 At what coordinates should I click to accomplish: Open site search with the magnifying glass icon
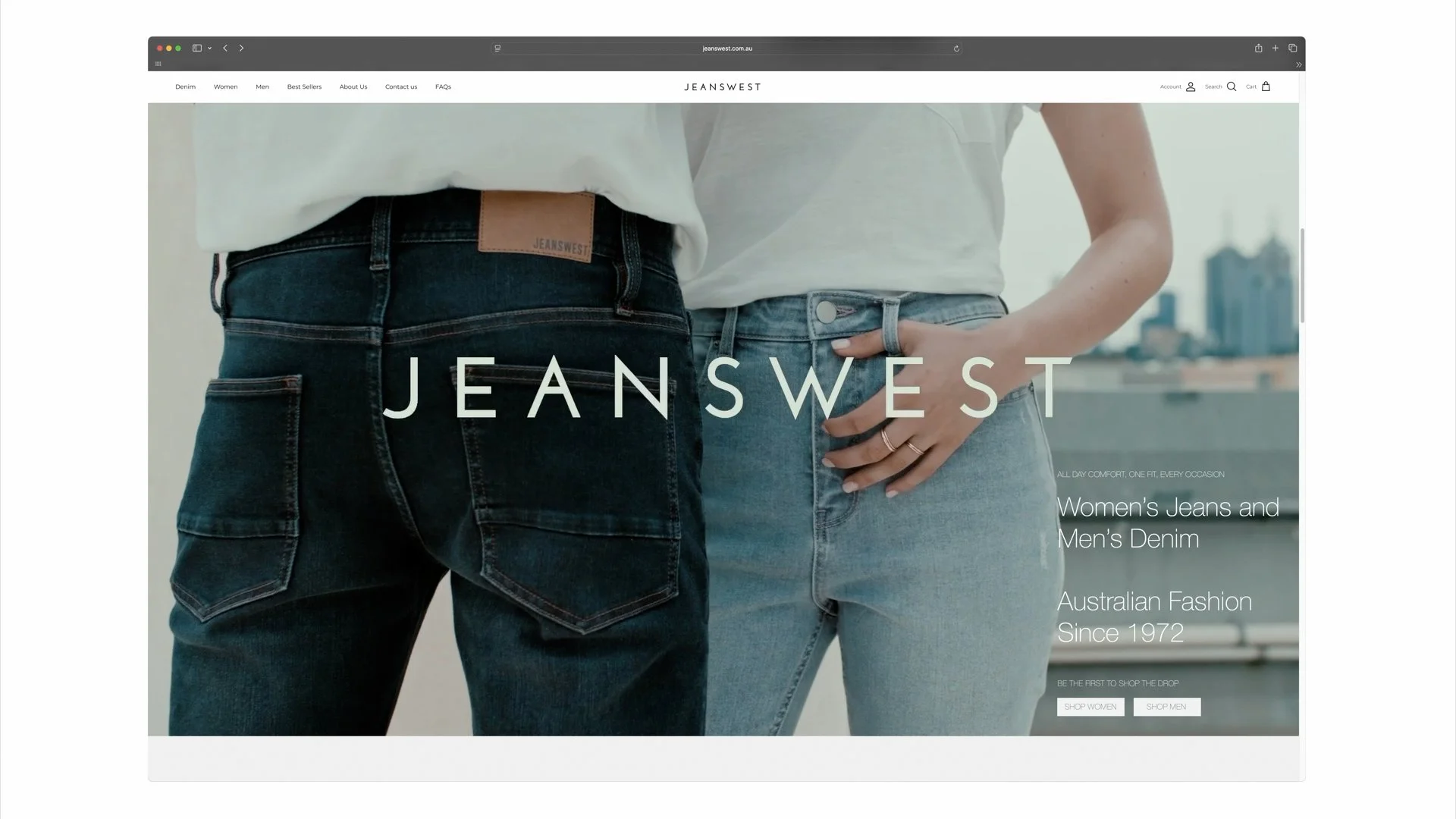tap(1232, 86)
